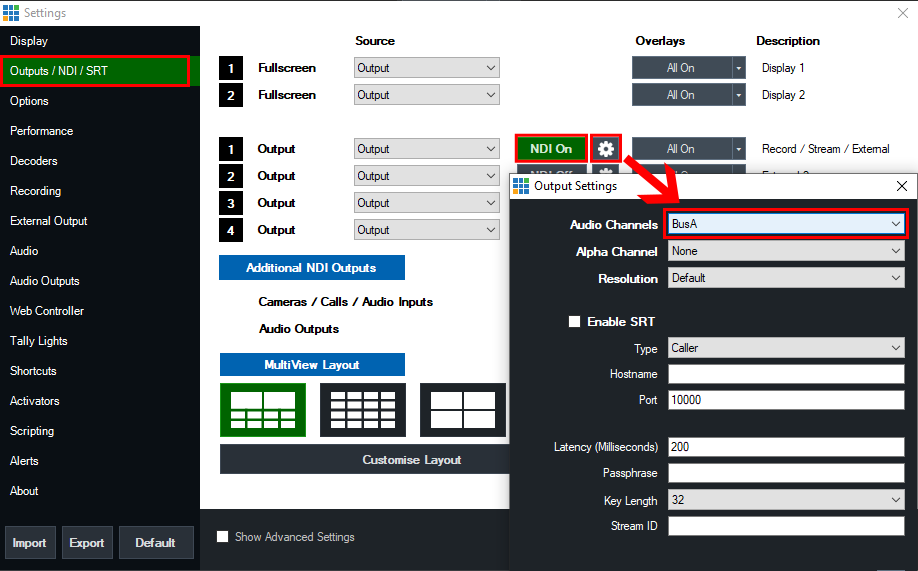Screen dimensions: 918x571
Task: Check Show Advanced Settings
Action: (x=223, y=537)
